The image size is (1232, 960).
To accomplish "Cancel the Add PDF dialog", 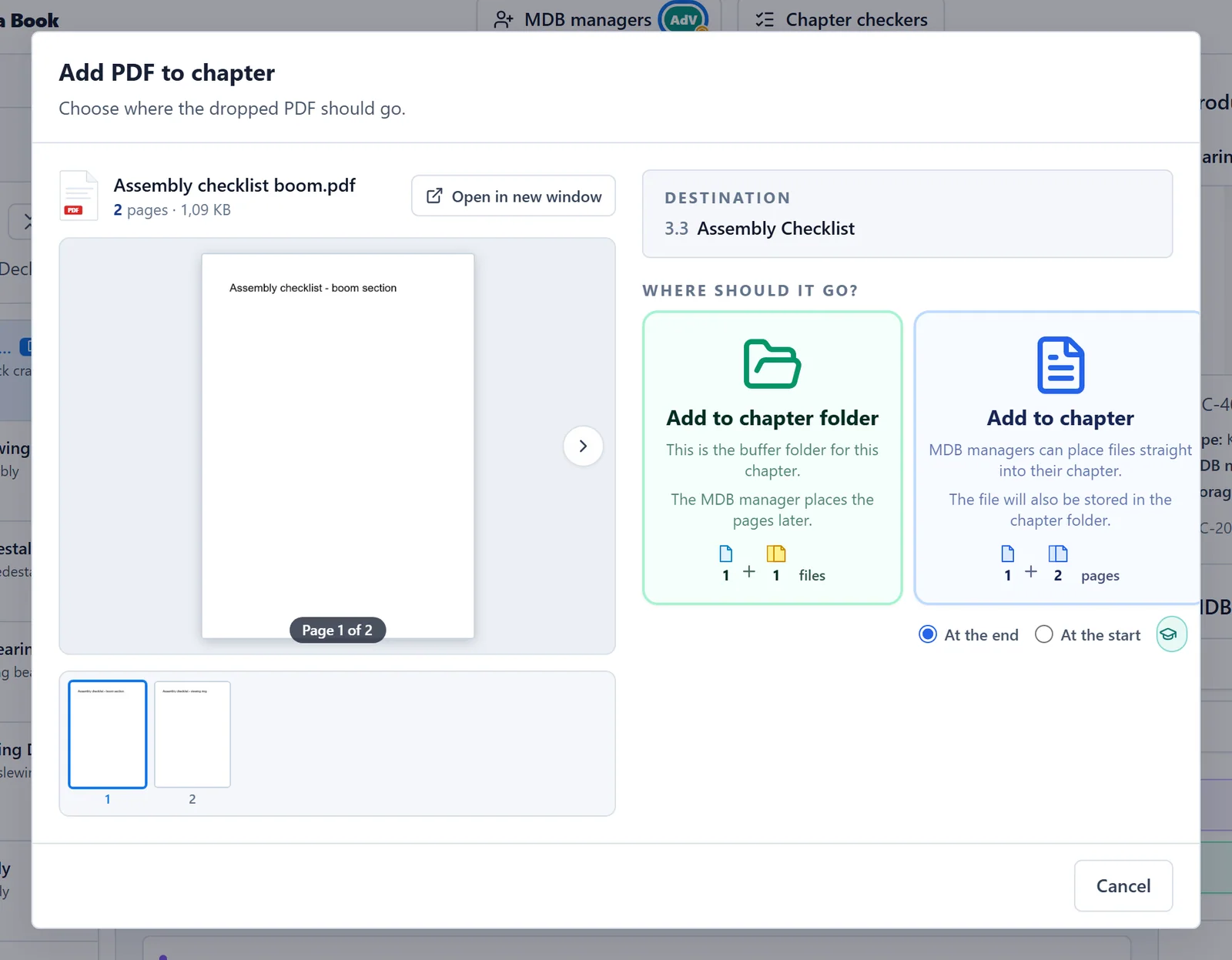I will [1123, 885].
